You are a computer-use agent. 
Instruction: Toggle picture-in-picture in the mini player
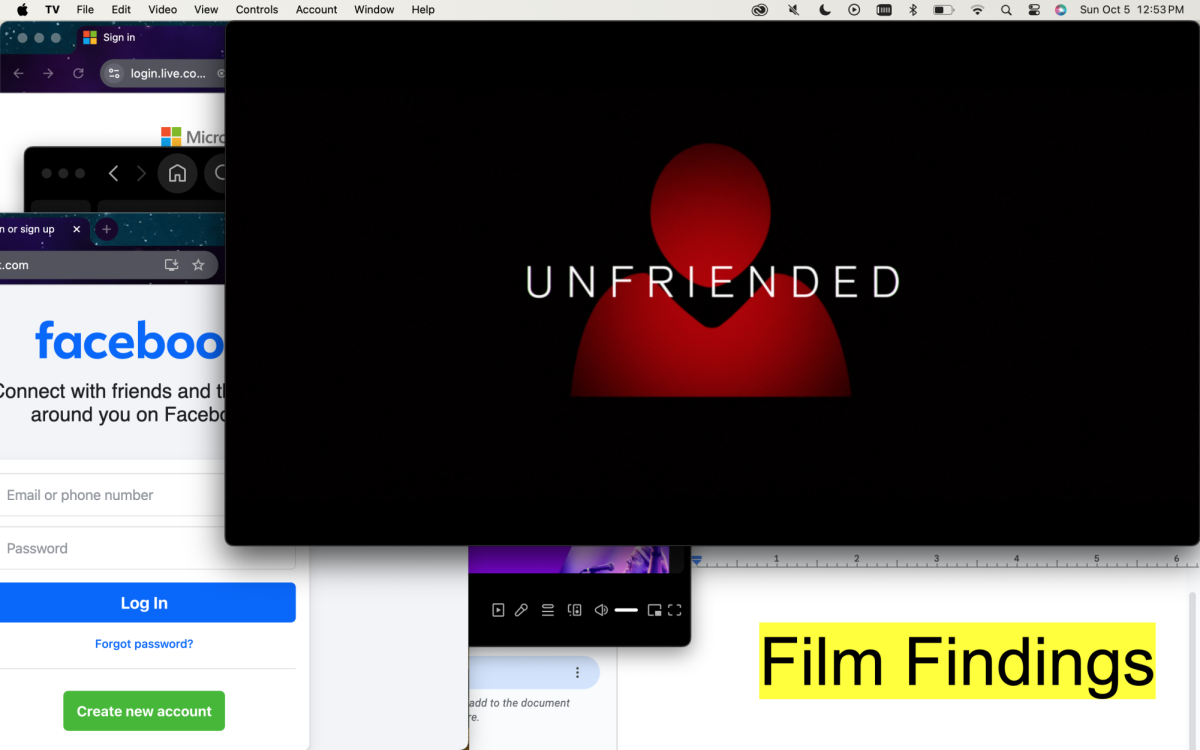click(x=654, y=610)
